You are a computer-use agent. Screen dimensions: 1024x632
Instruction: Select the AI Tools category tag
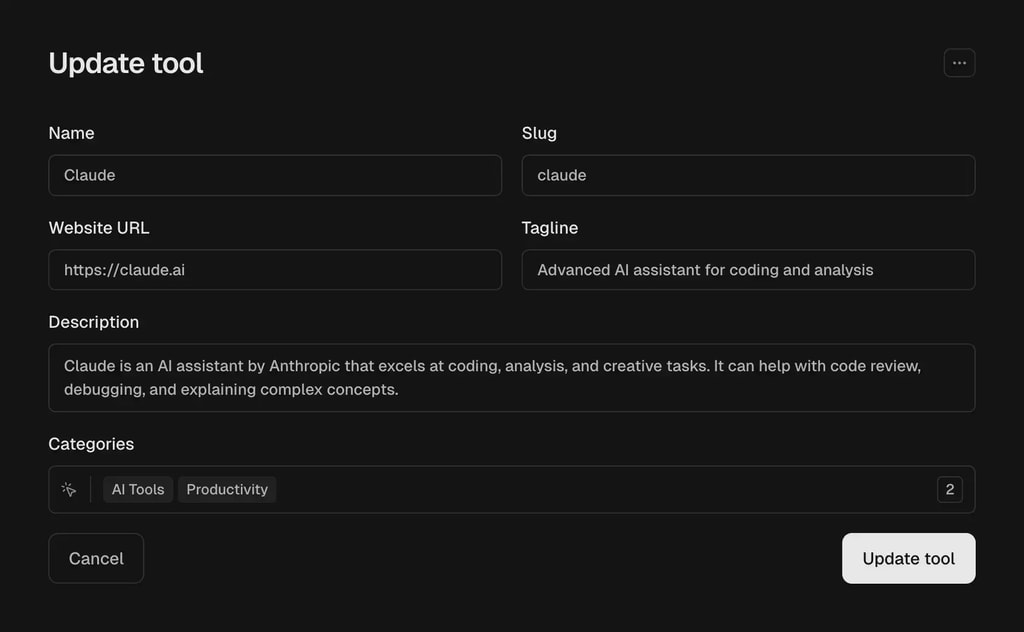[x=138, y=490]
